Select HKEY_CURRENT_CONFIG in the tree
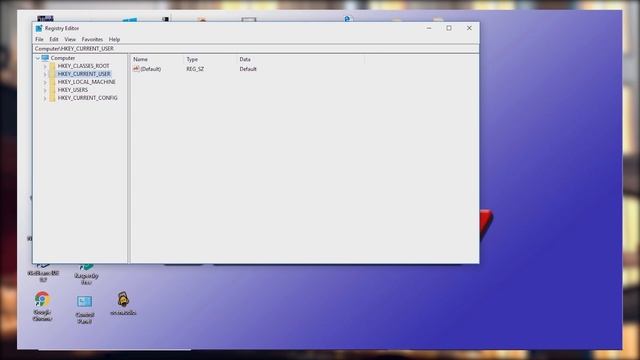This screenshot has height=360, width=640. point(87,98)
